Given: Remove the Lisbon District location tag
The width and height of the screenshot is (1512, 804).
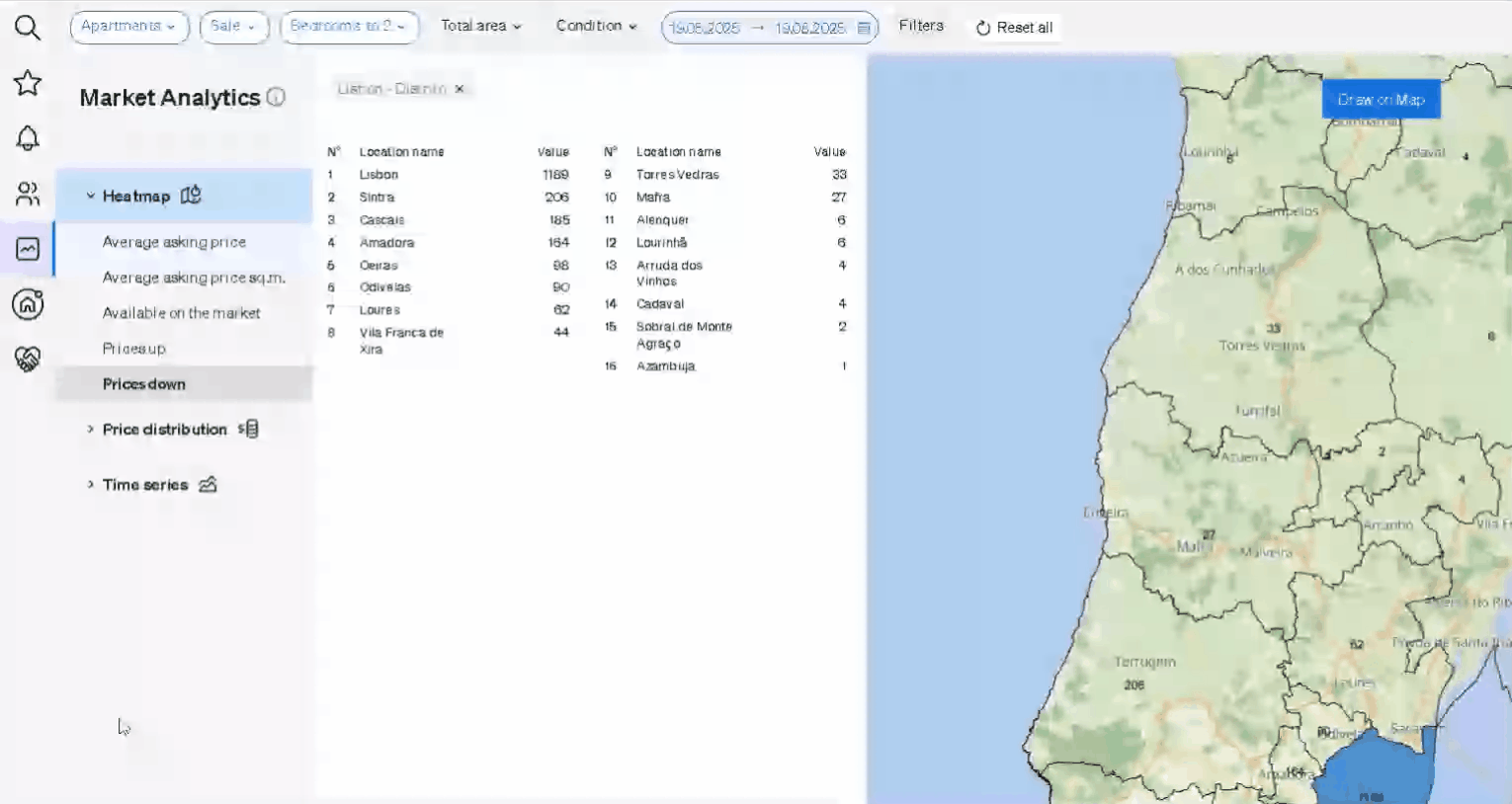Looking at the screenshot, I should click(x=460, y=89).
